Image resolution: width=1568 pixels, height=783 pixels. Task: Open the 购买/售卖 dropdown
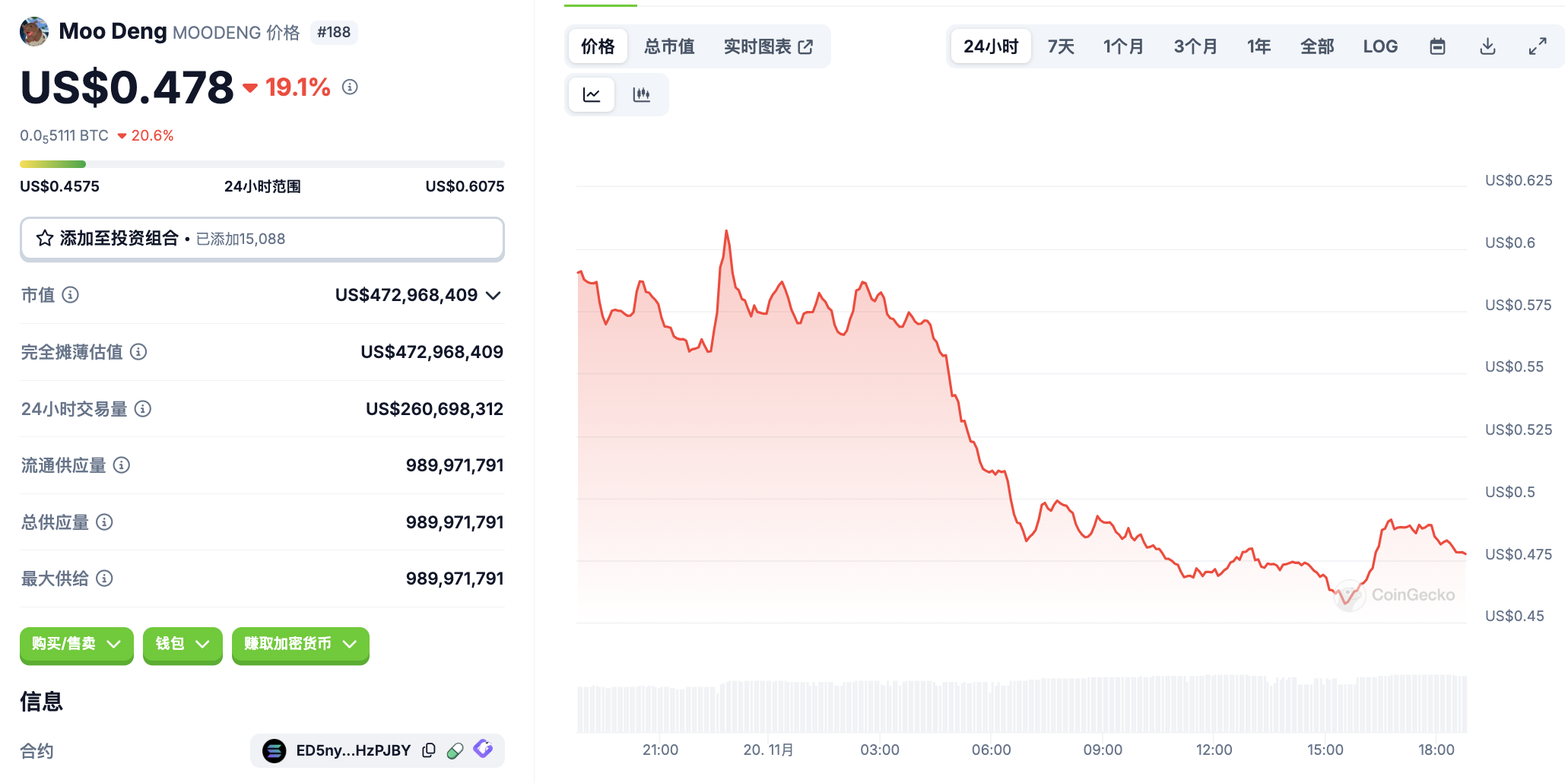pyautogui.click(x=76, y=644)
